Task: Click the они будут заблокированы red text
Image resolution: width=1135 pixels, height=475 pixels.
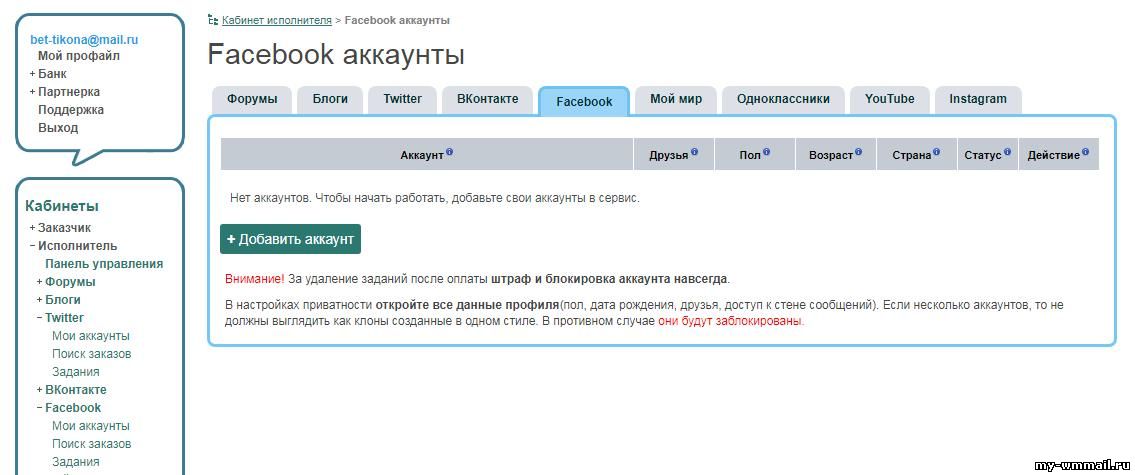Action: pyautogui.click(x=731, y=321)
